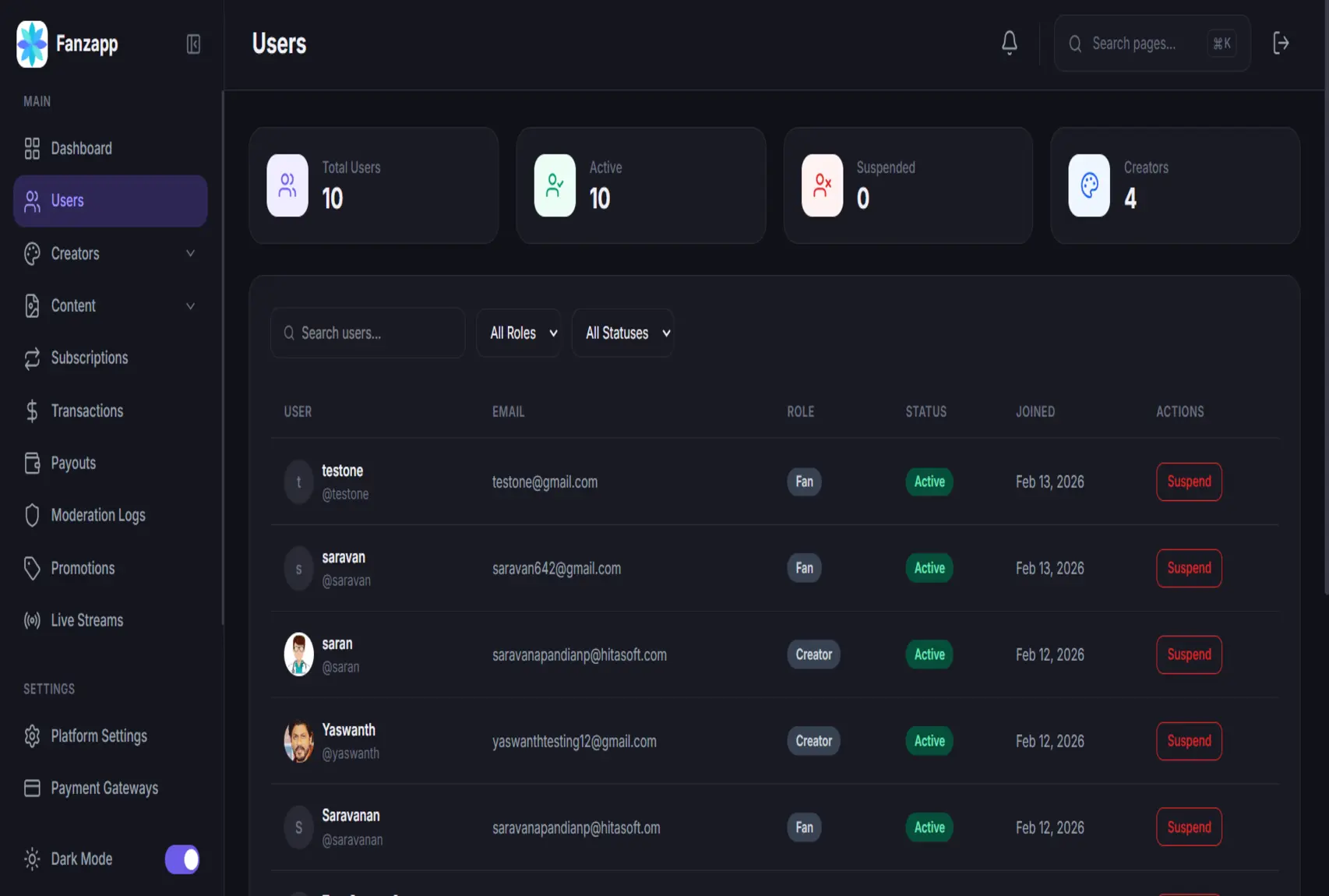Click the Transactions dollar icon
The height and width of the screenshot is (896, 1329).
click(32, 411)
